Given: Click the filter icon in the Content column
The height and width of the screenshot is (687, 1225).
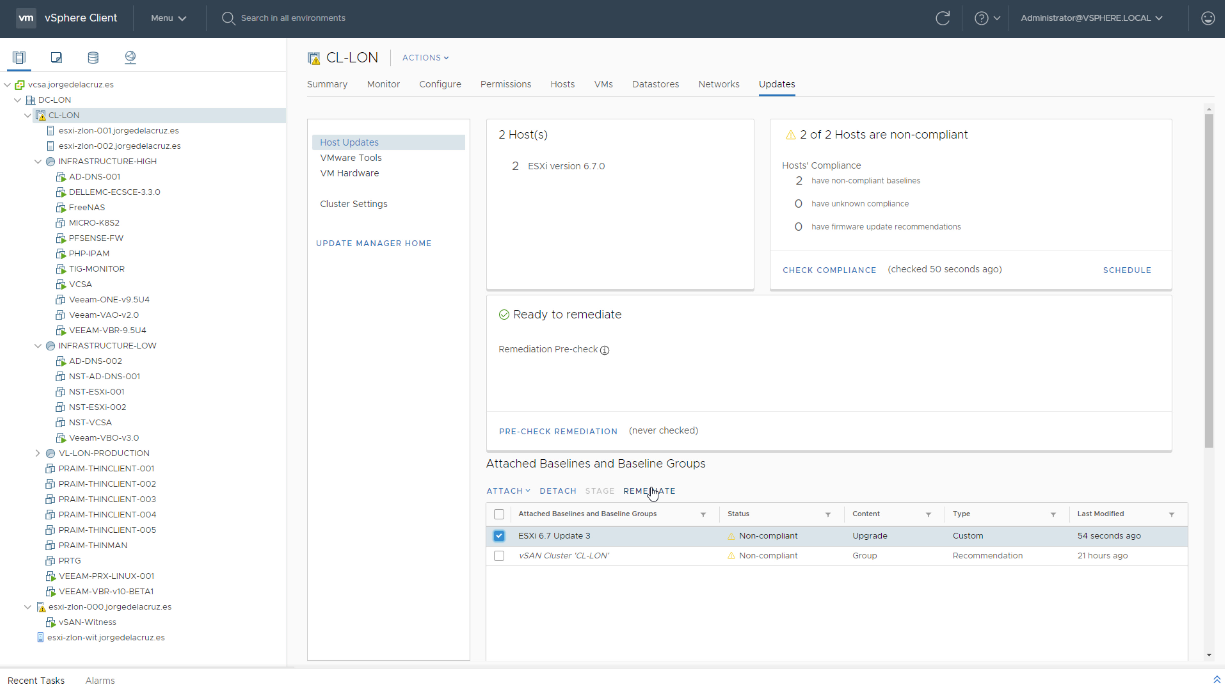Looking at the screenshot, I should click(x=928, y=514).
